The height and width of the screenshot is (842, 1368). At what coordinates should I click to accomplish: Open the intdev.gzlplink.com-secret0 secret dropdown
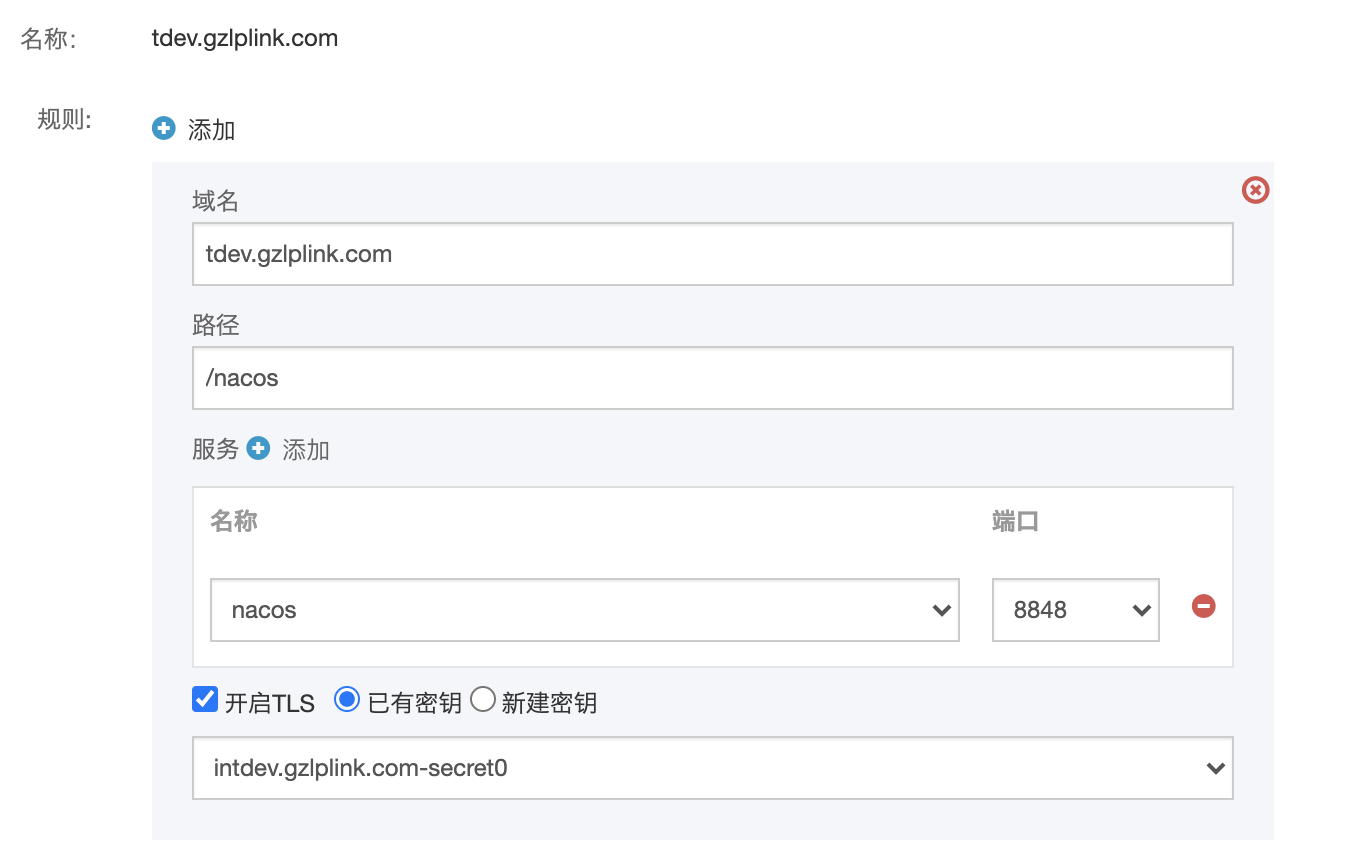[712, 768]
